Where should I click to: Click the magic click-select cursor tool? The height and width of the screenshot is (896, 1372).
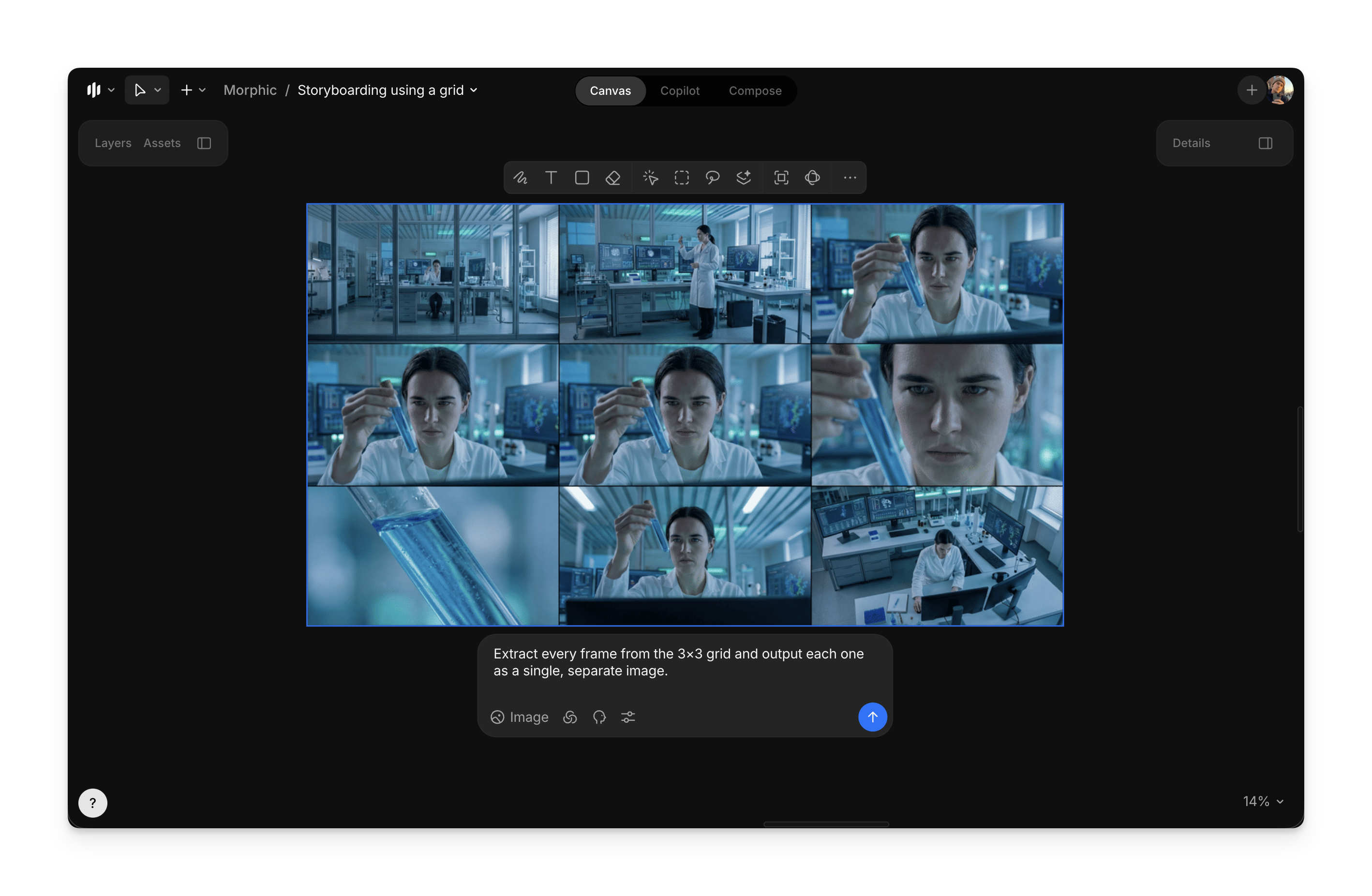pyautogui.click(x=651, y=178)
